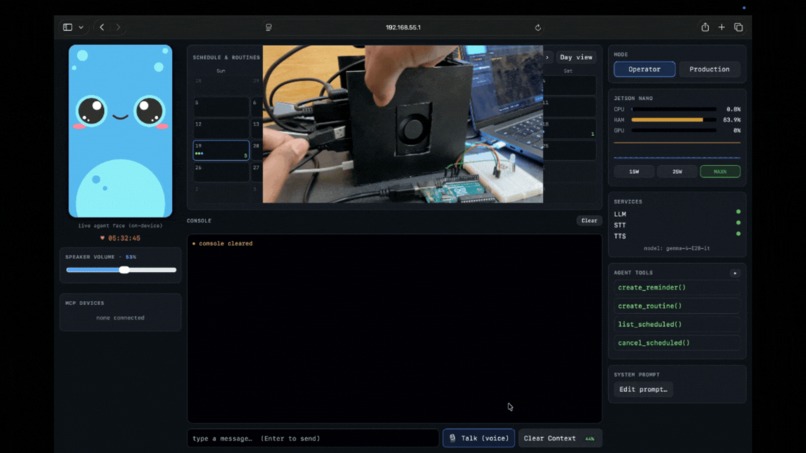
Task: Open the browser share icon
Action: click(x=705, y=27)
